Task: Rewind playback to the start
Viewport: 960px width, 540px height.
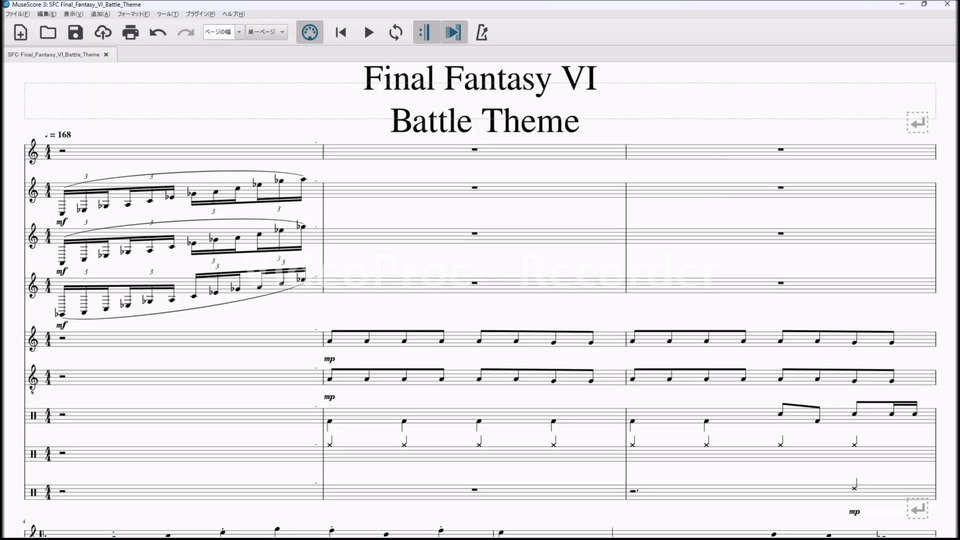Action: (341, 32)
